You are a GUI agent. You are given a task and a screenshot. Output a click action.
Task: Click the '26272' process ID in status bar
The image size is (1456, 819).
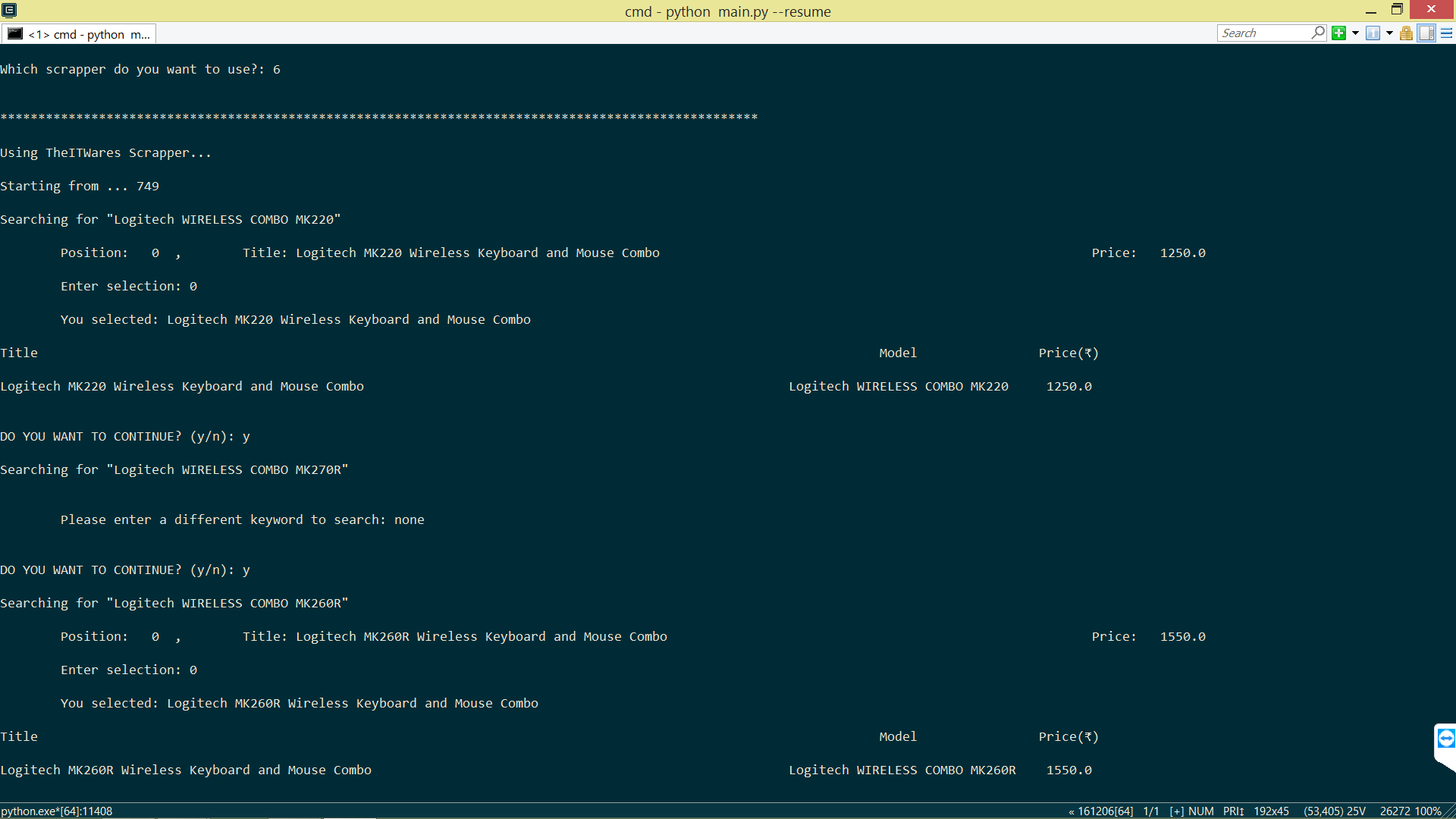pyautogui.click(x=1395, y=811)
